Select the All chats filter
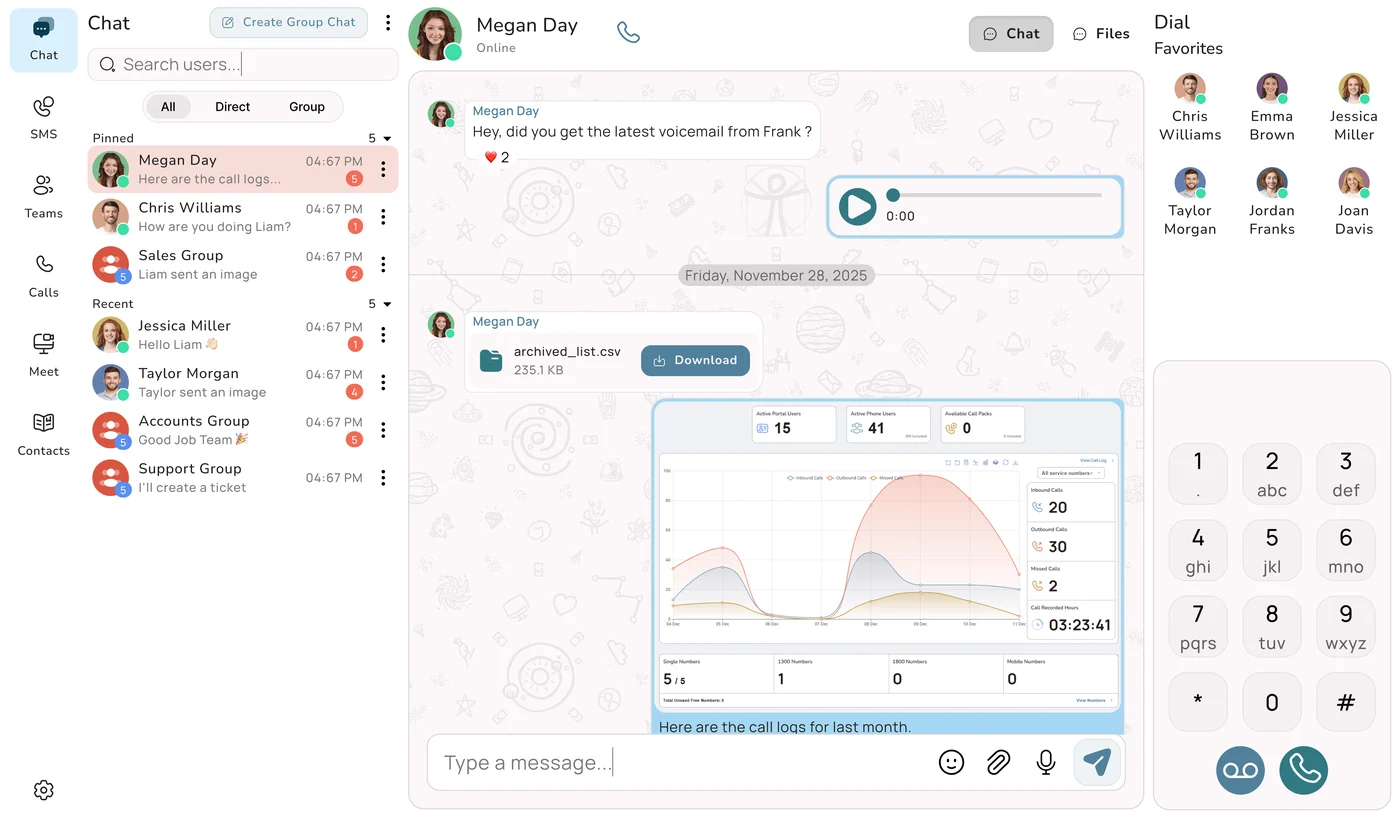 pyautogui.click(x=168, y=107)
